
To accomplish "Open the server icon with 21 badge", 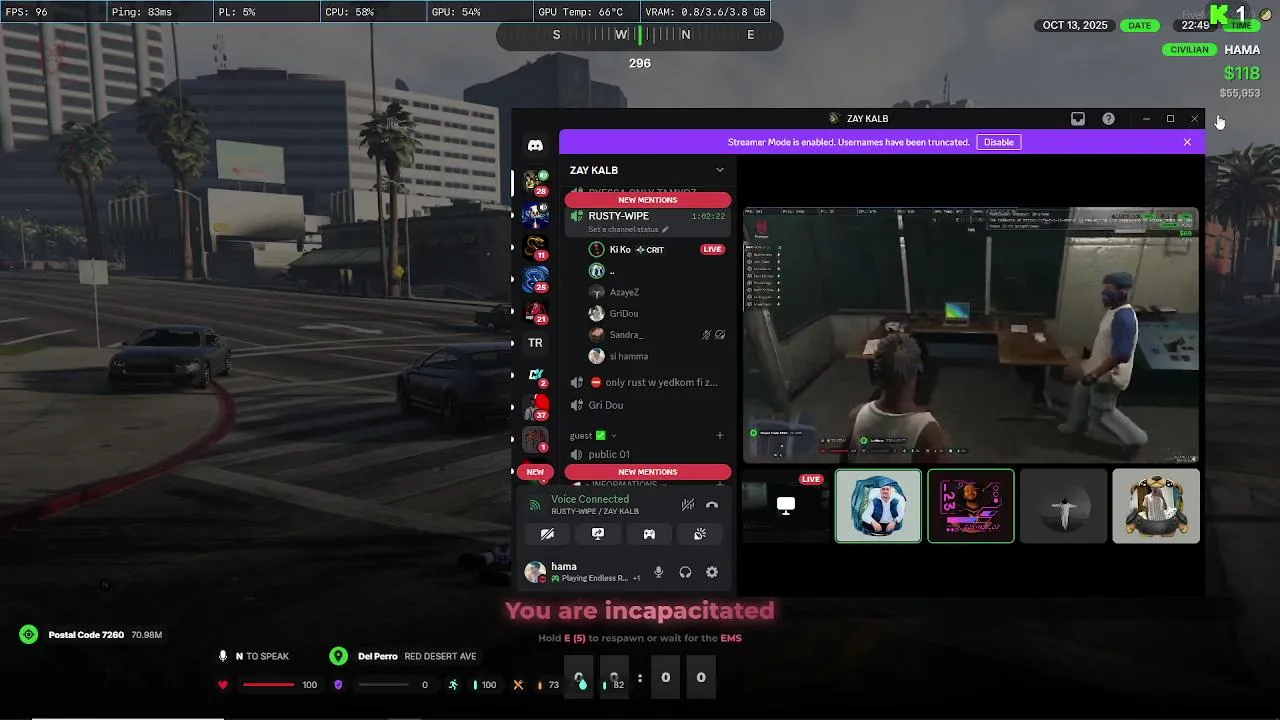I will click(x=536, y=310).
